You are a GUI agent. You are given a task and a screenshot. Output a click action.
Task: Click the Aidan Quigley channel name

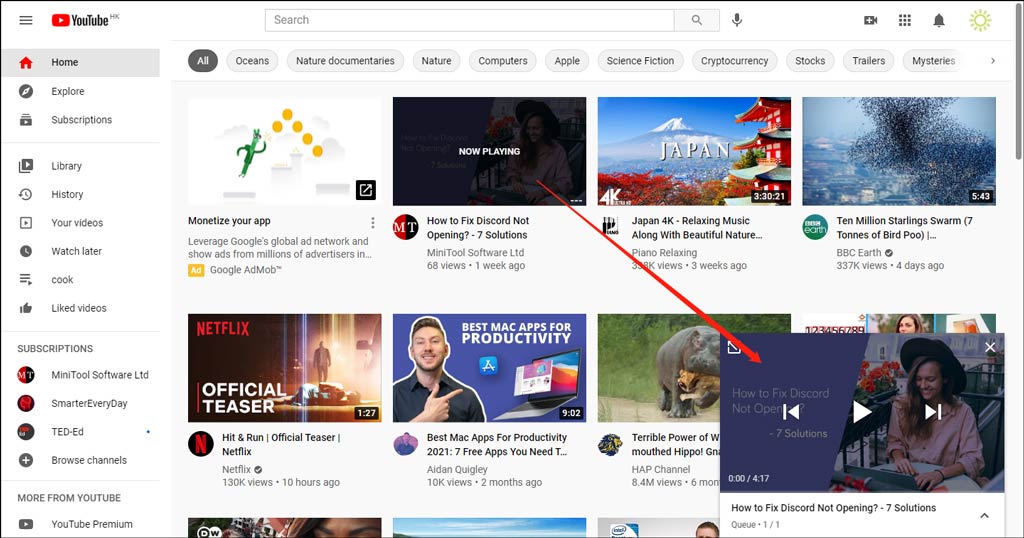(x=457, y=469)
